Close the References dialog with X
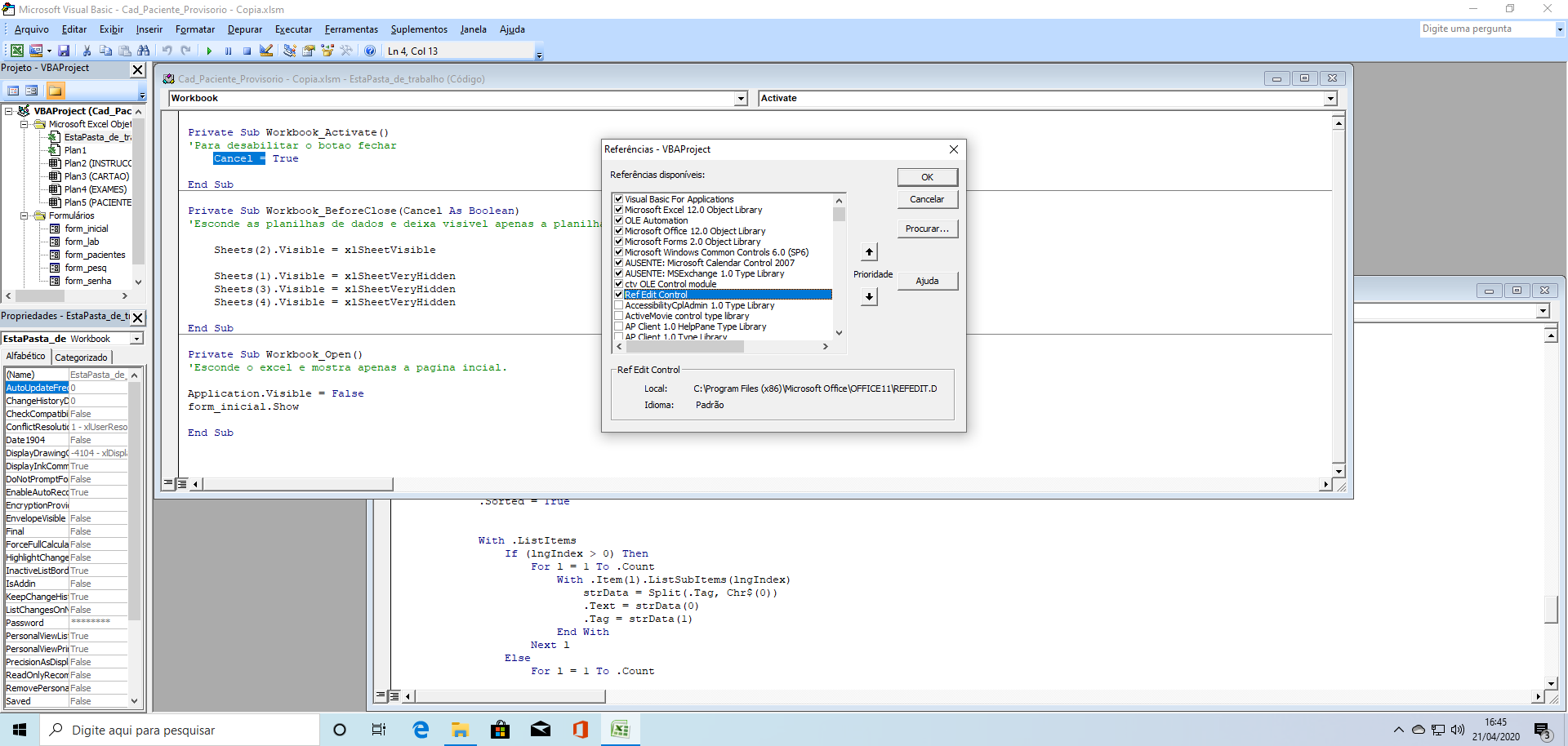Image resolution: width=1568 pixels, height=746 pixels. pyautogui.click(x=953, y=149)
